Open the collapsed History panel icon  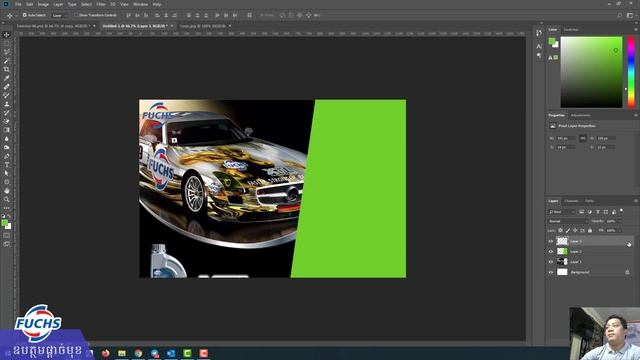[539, 33]
